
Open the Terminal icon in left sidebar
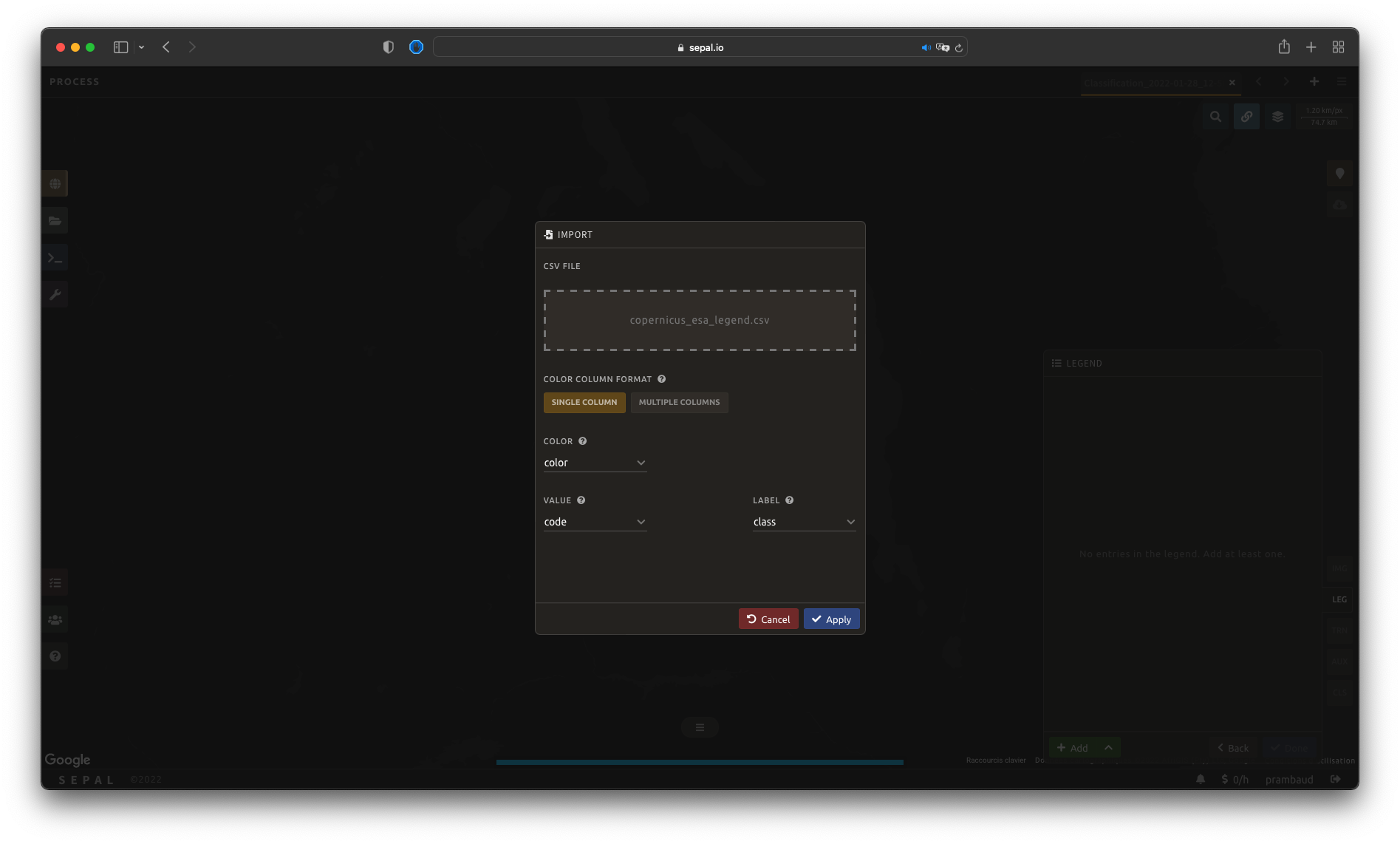pos(55,258)
